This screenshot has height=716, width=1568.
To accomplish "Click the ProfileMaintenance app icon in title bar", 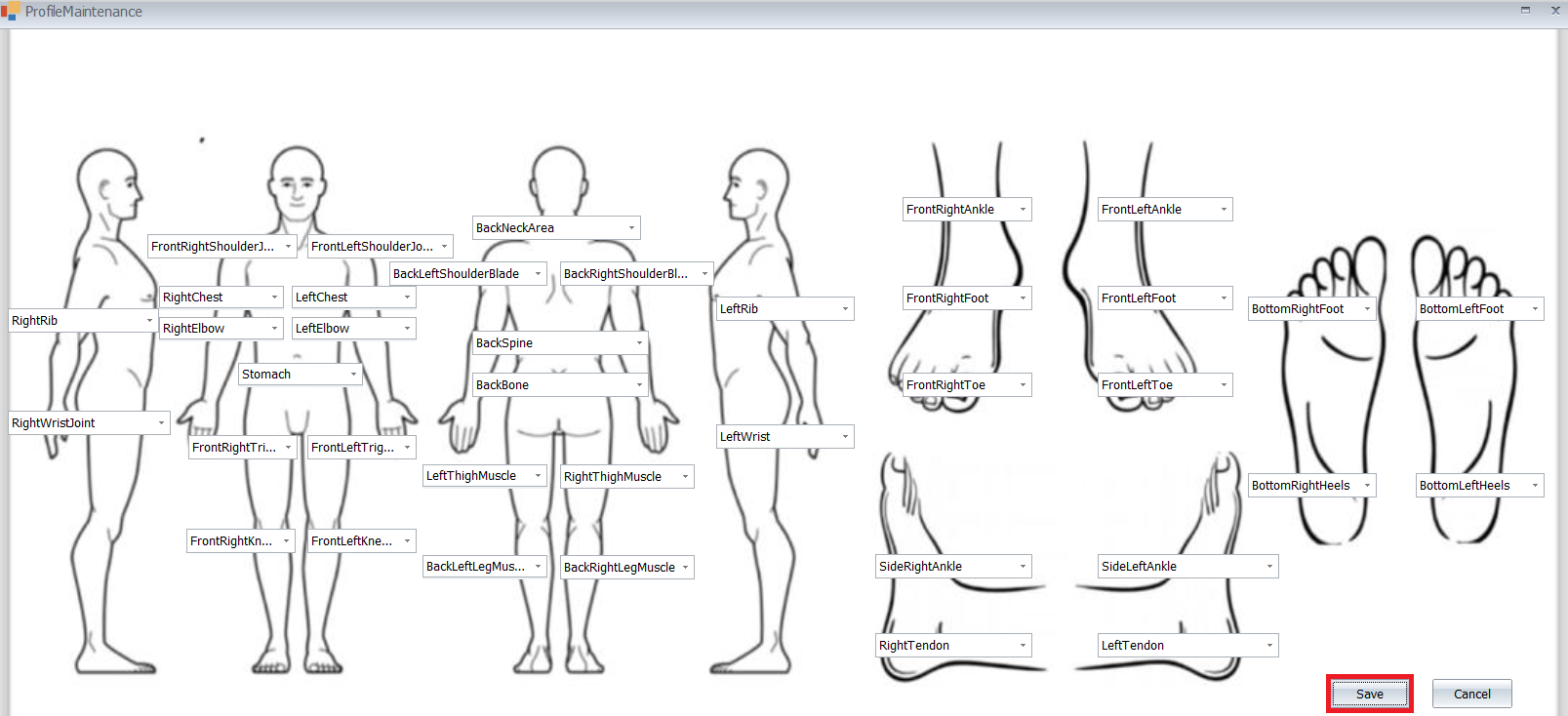I will coord(11,12).
